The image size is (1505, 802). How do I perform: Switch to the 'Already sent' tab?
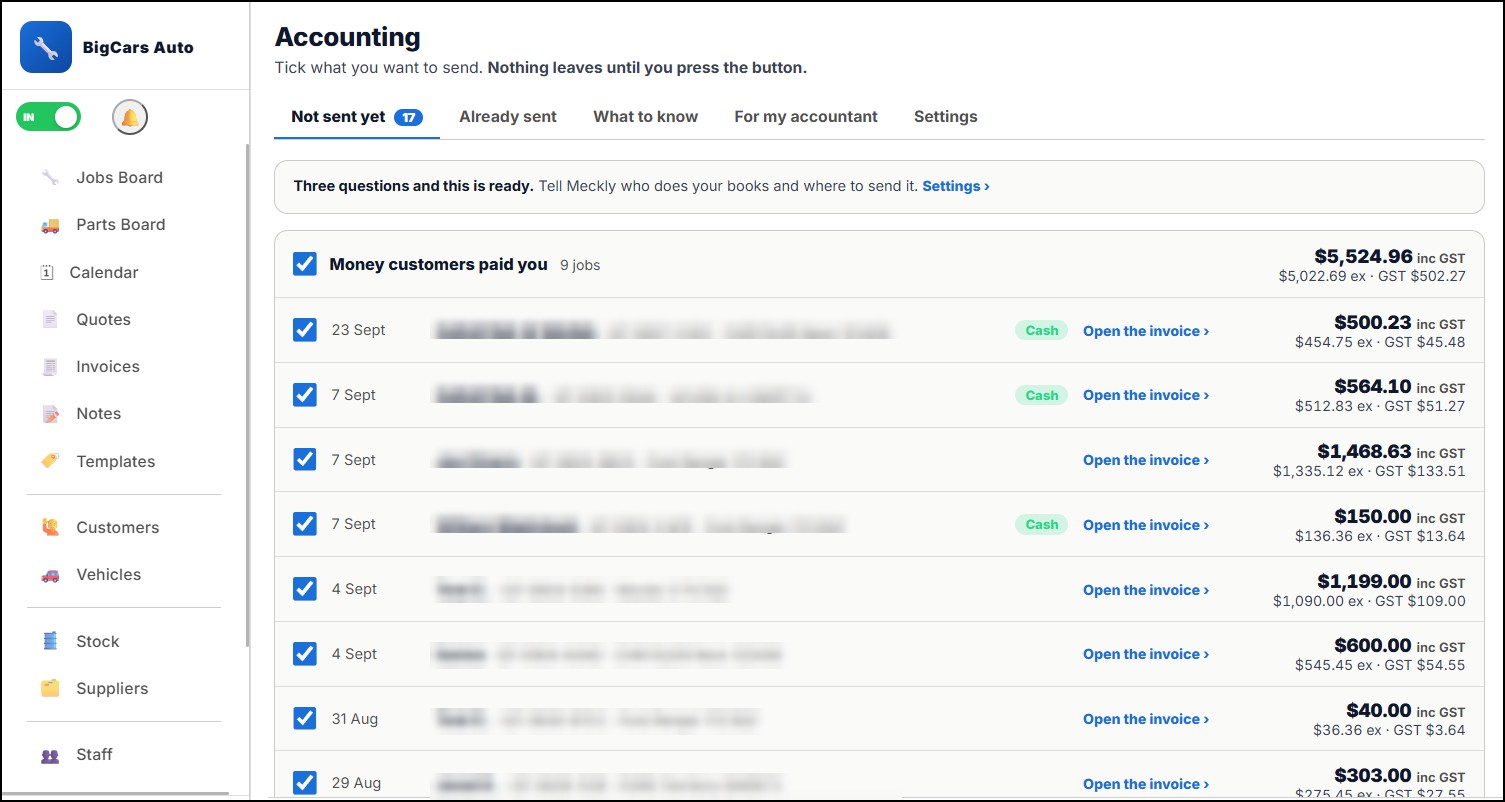(508, 117)
